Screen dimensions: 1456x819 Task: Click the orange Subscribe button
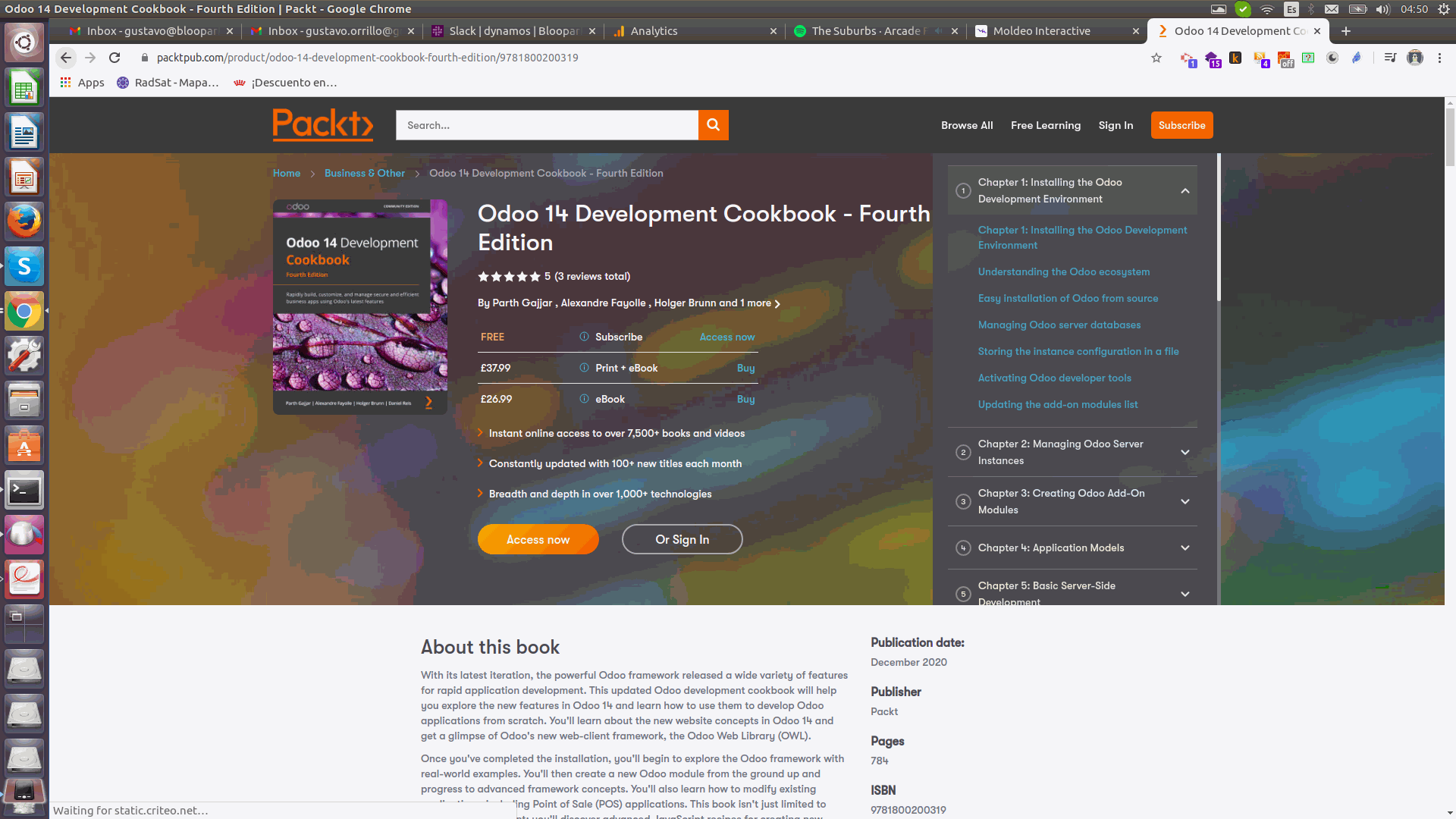tap(1181, 125)
